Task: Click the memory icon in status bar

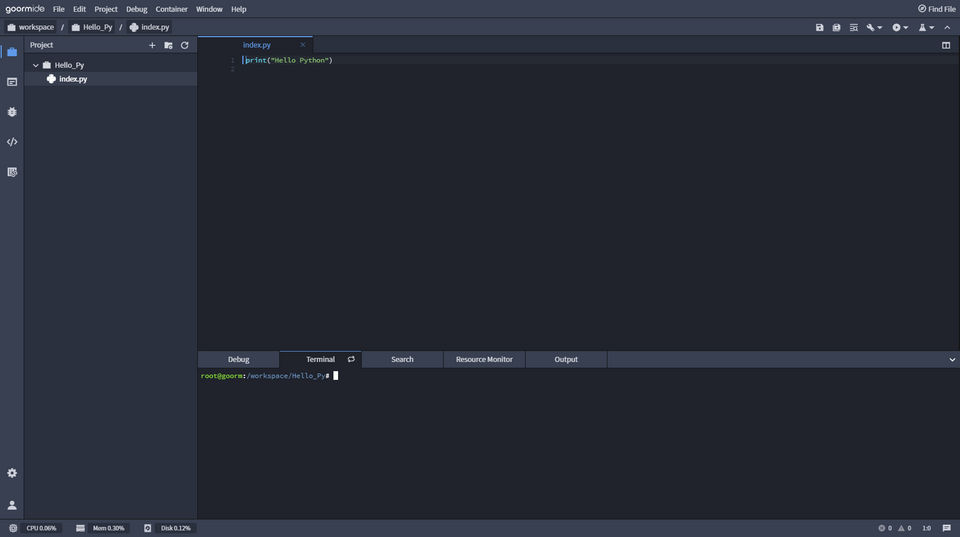Action: [x=80, y=528]
